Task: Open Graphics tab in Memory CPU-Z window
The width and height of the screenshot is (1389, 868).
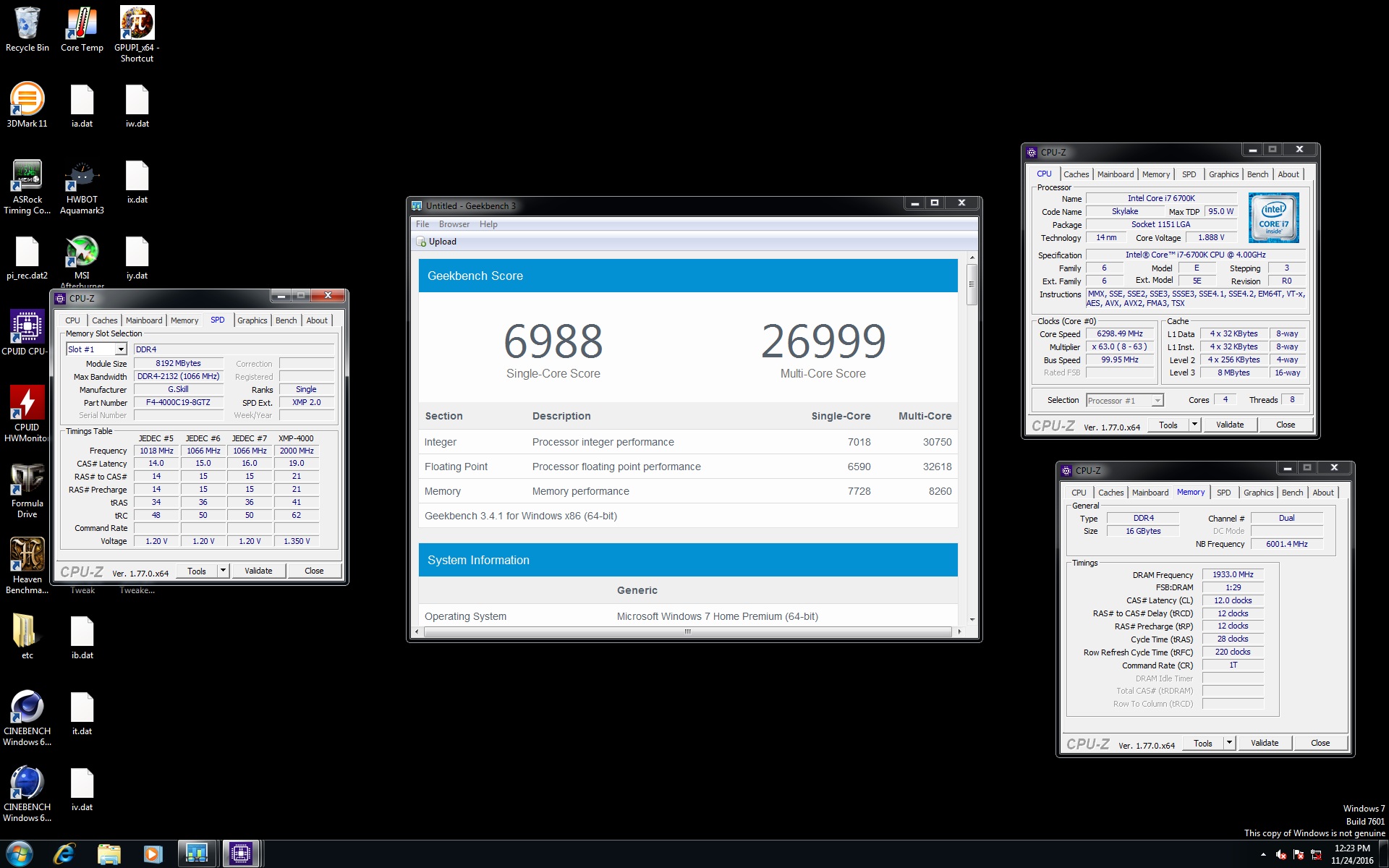Action: tap(1258, 493)
